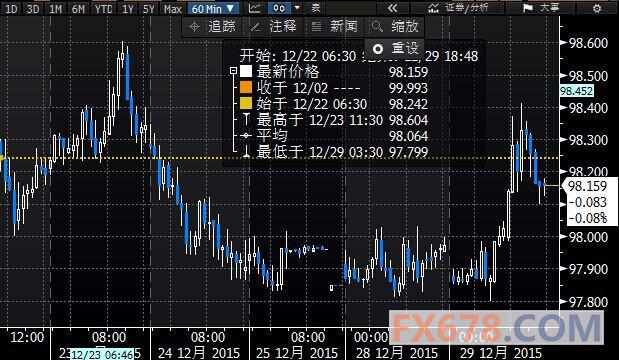Collapse the legend with the minus box

pyautogui.click(x=233, y=71)
